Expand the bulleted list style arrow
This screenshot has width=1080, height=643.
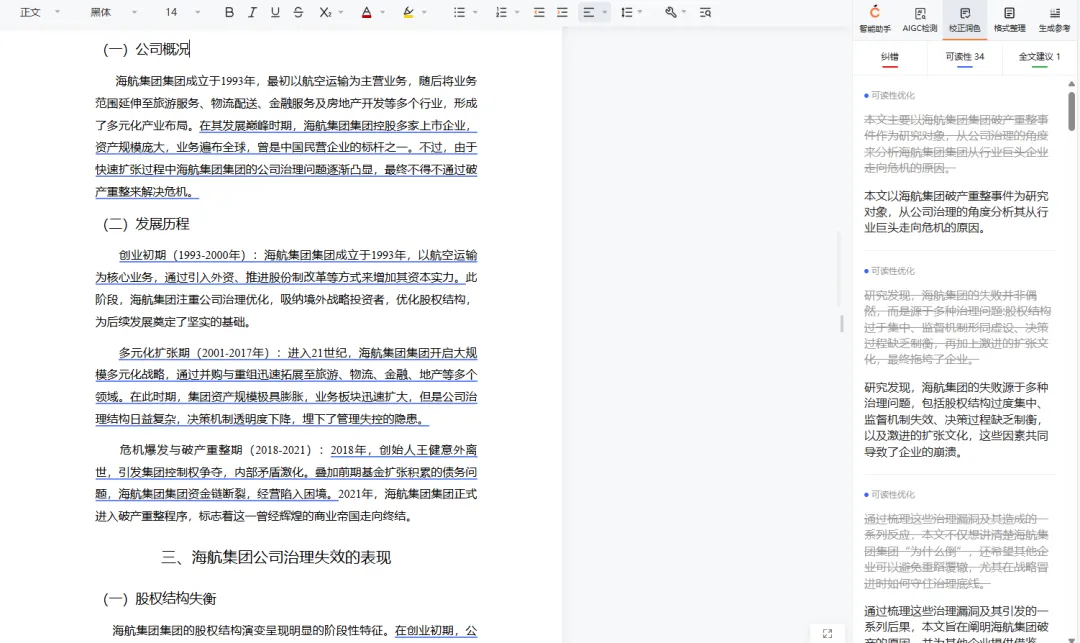coord(475,12)
